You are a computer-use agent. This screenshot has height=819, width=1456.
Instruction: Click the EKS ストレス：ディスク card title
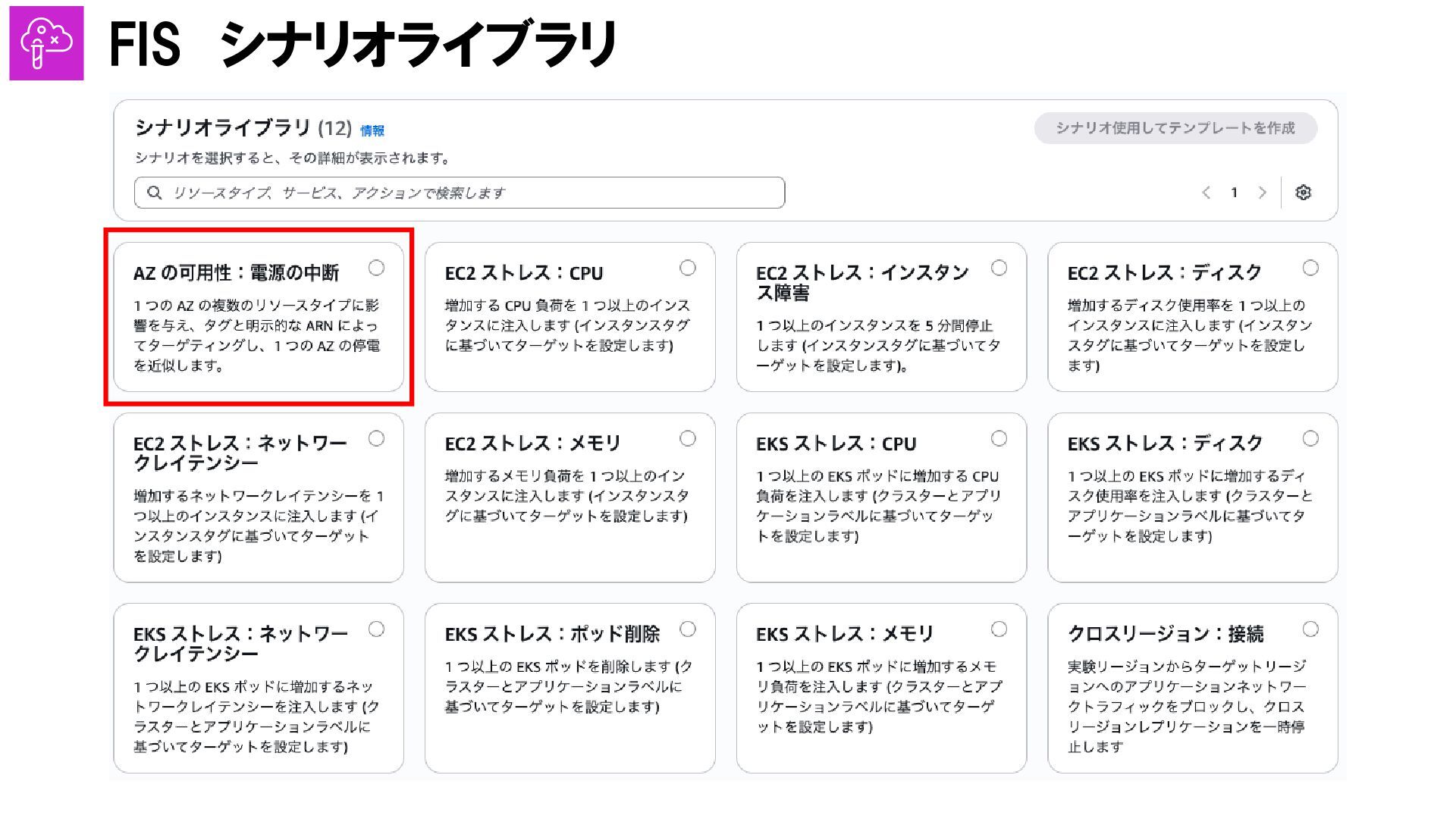(x=1165, y=444)
